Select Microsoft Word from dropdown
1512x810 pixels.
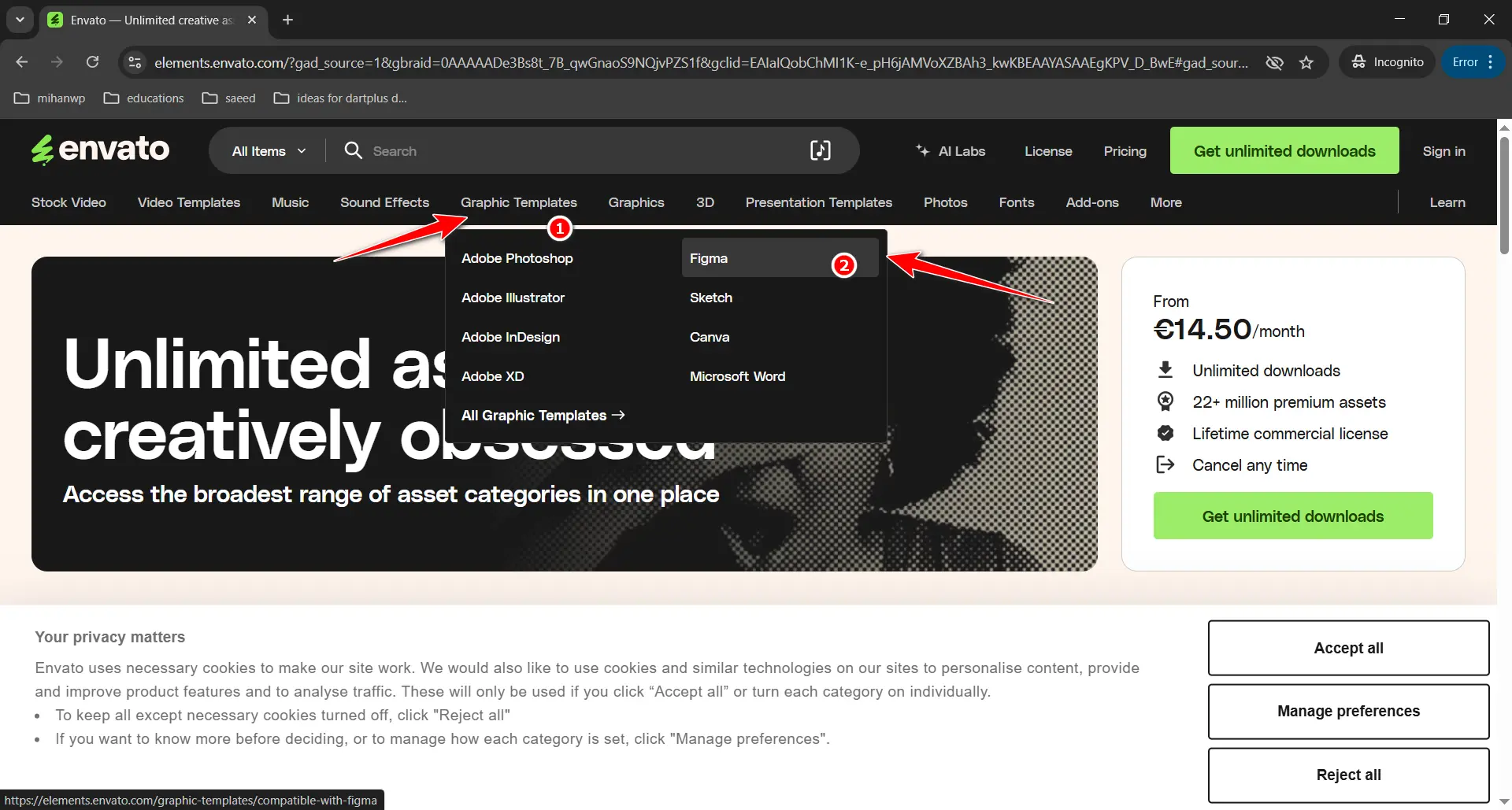coord(737,376)
